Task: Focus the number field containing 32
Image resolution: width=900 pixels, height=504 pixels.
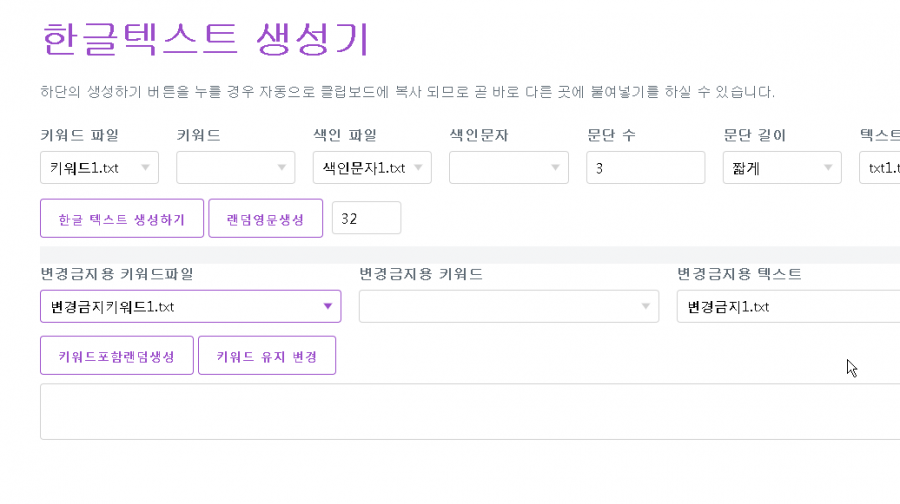Action: click(x=366, y=218)
